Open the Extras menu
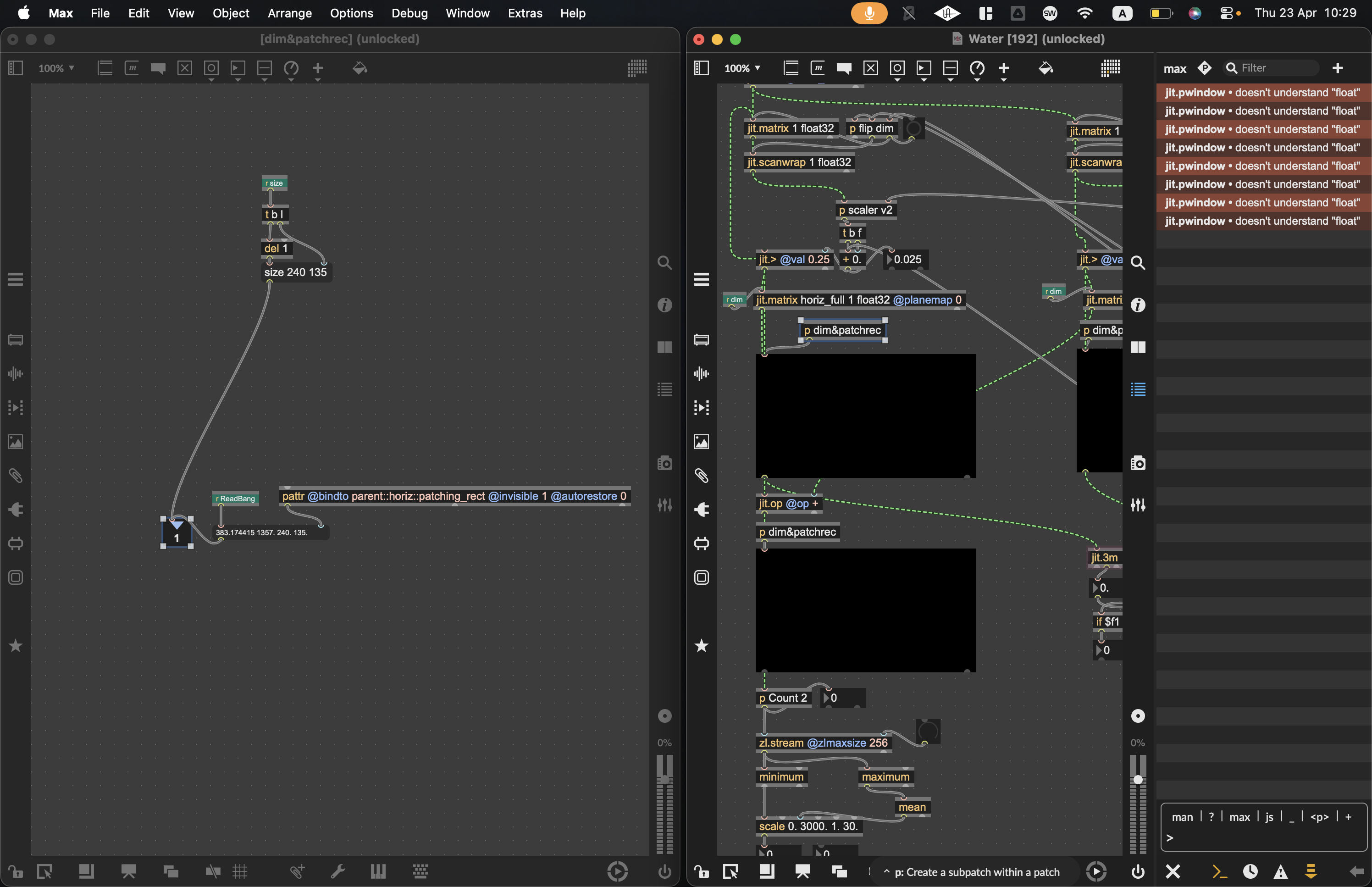 click(x=525, y=13)
